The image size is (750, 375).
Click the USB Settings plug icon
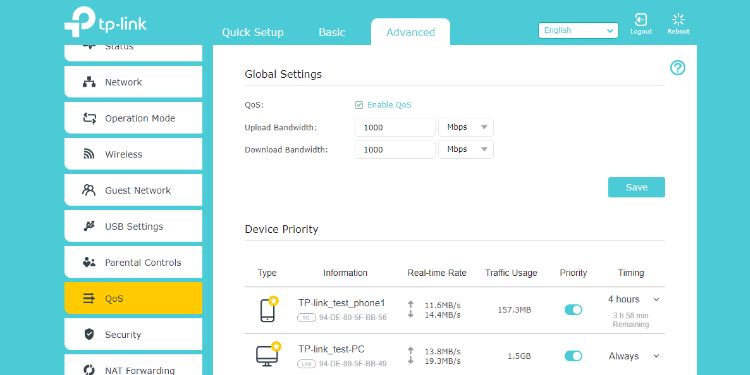pyautogui.click(x=89, y=226)
